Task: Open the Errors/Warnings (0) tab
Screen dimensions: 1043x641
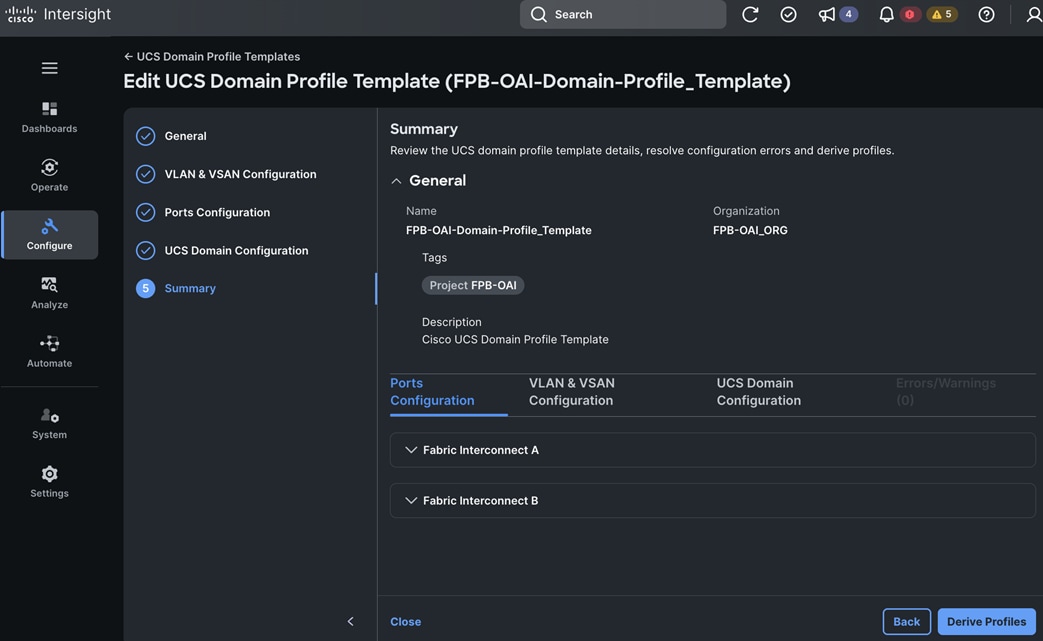Action: (945, 392)
